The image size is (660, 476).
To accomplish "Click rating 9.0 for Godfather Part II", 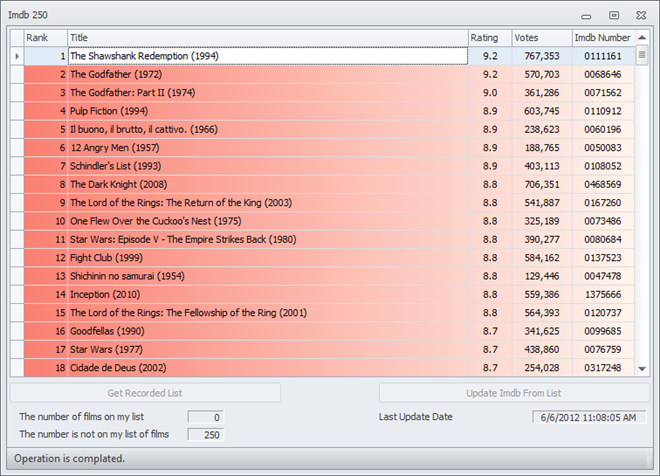I will (x=490, y=93).
